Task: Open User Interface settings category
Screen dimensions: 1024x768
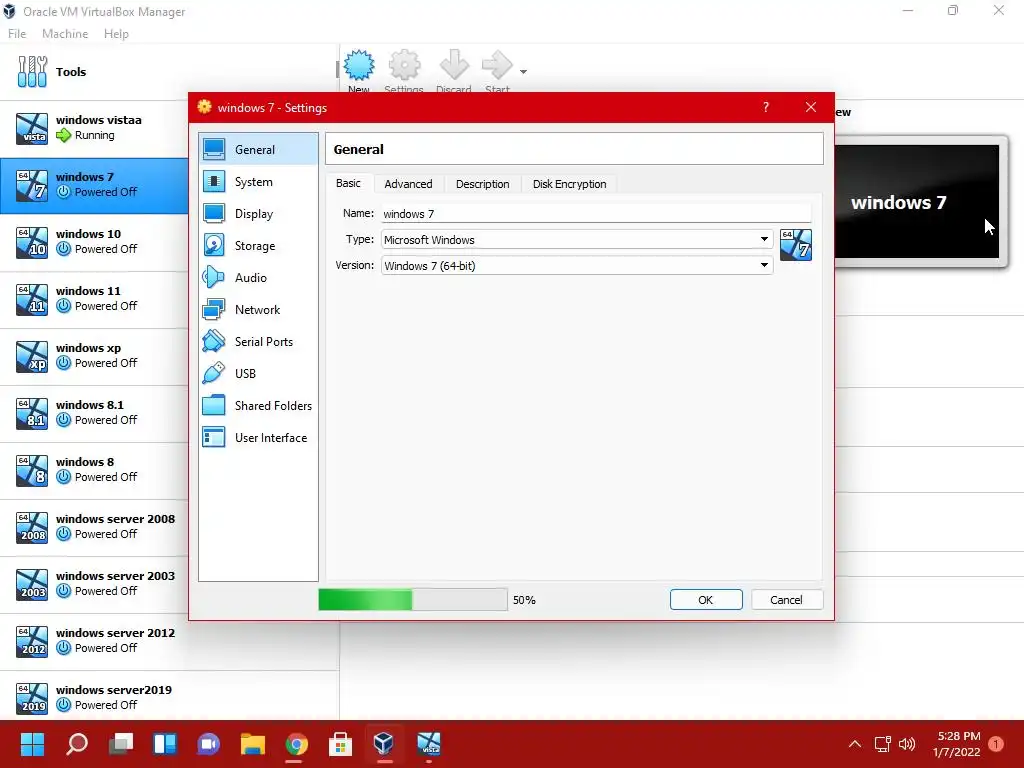Action: point(258,438)
